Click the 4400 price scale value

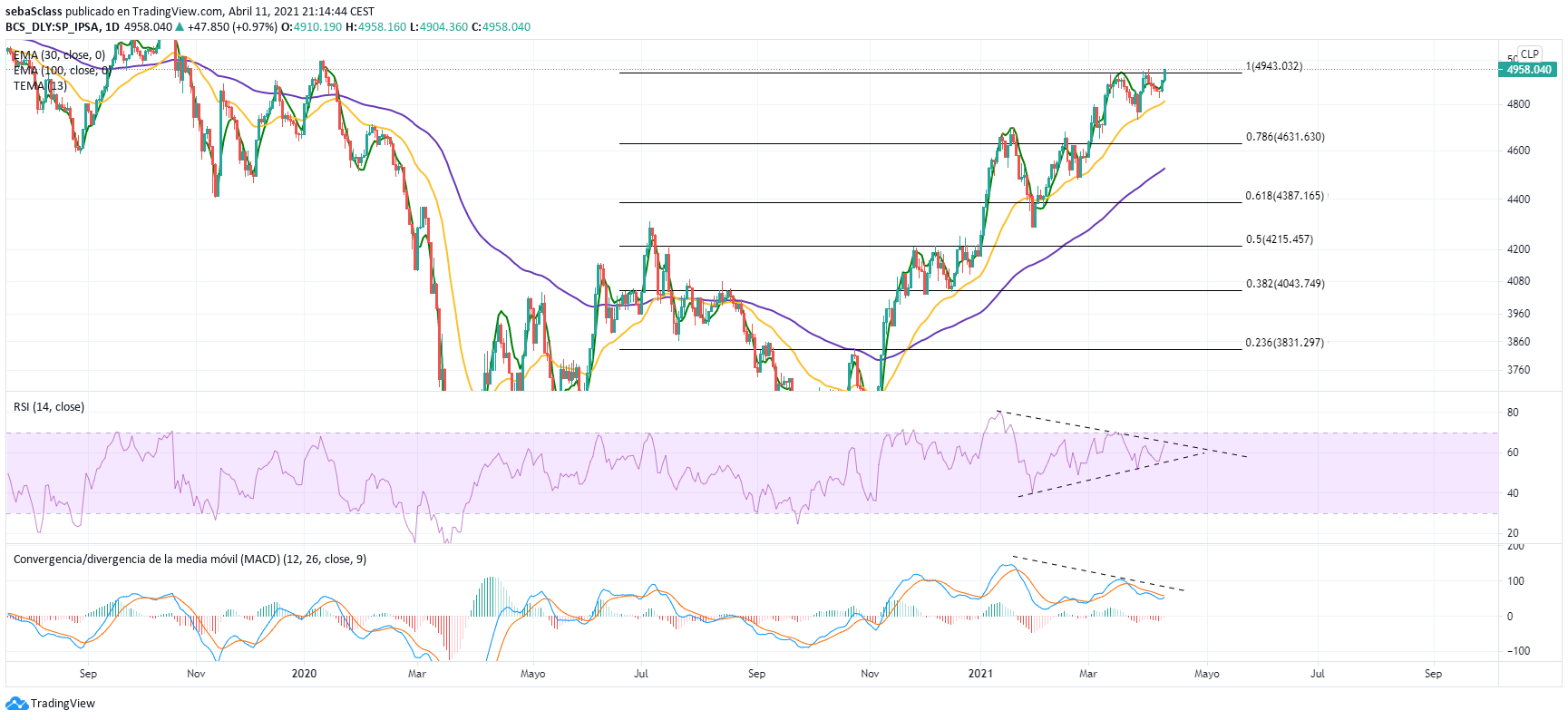[1518, 199]
